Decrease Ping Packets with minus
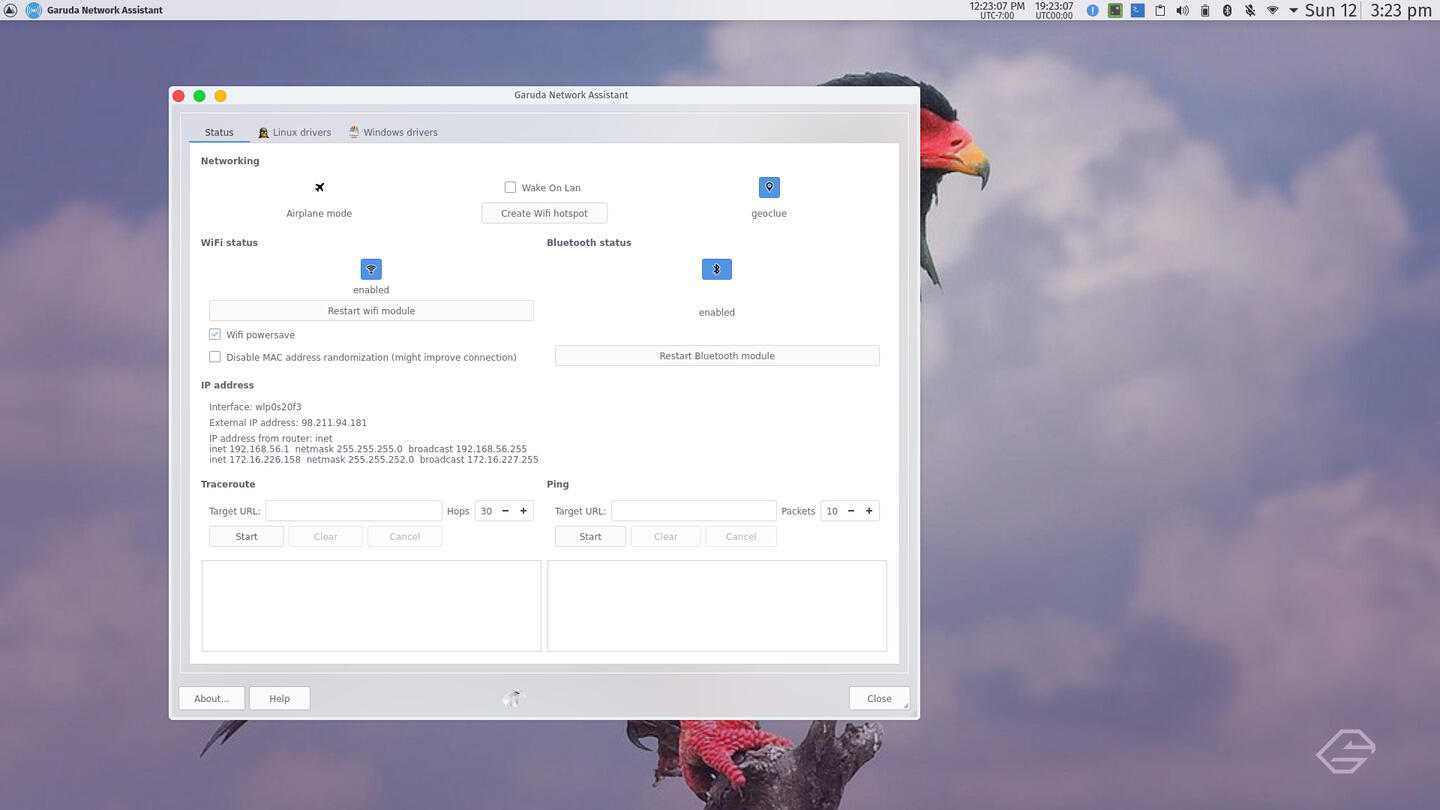The image size is (1440, 810). (x=851, y=511)
